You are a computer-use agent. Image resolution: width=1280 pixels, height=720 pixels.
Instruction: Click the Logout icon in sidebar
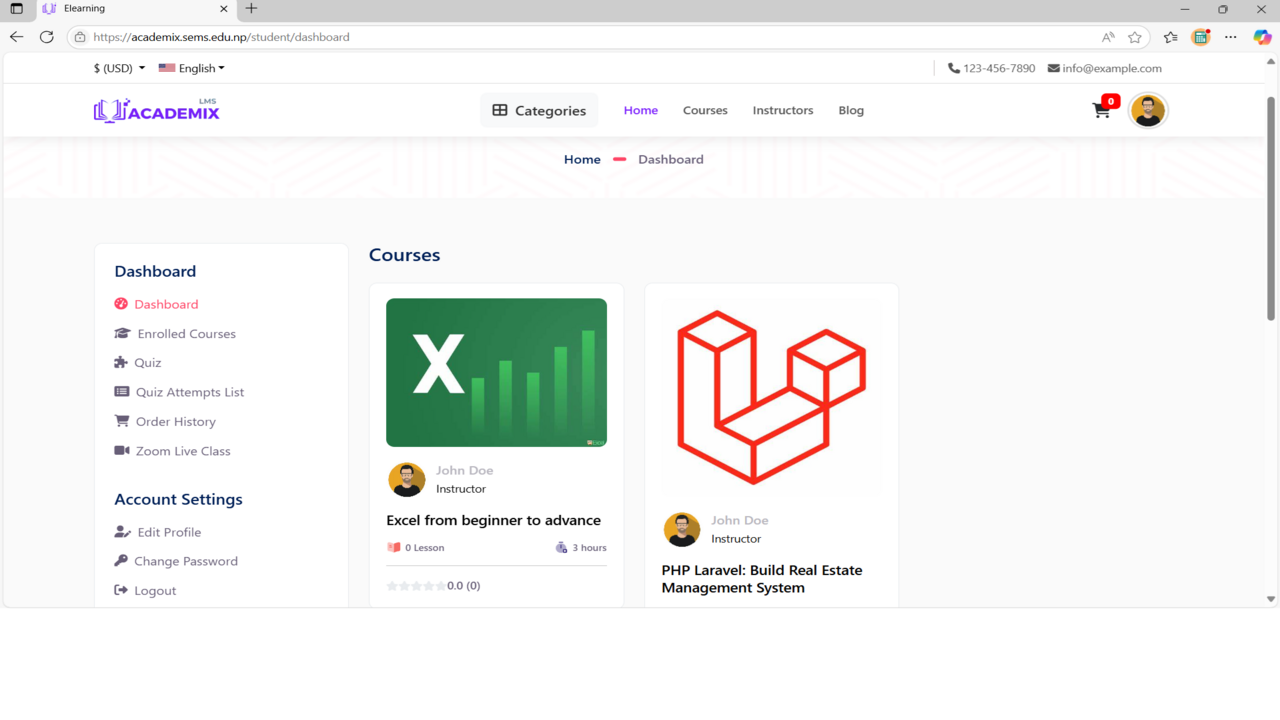[121, 591]
